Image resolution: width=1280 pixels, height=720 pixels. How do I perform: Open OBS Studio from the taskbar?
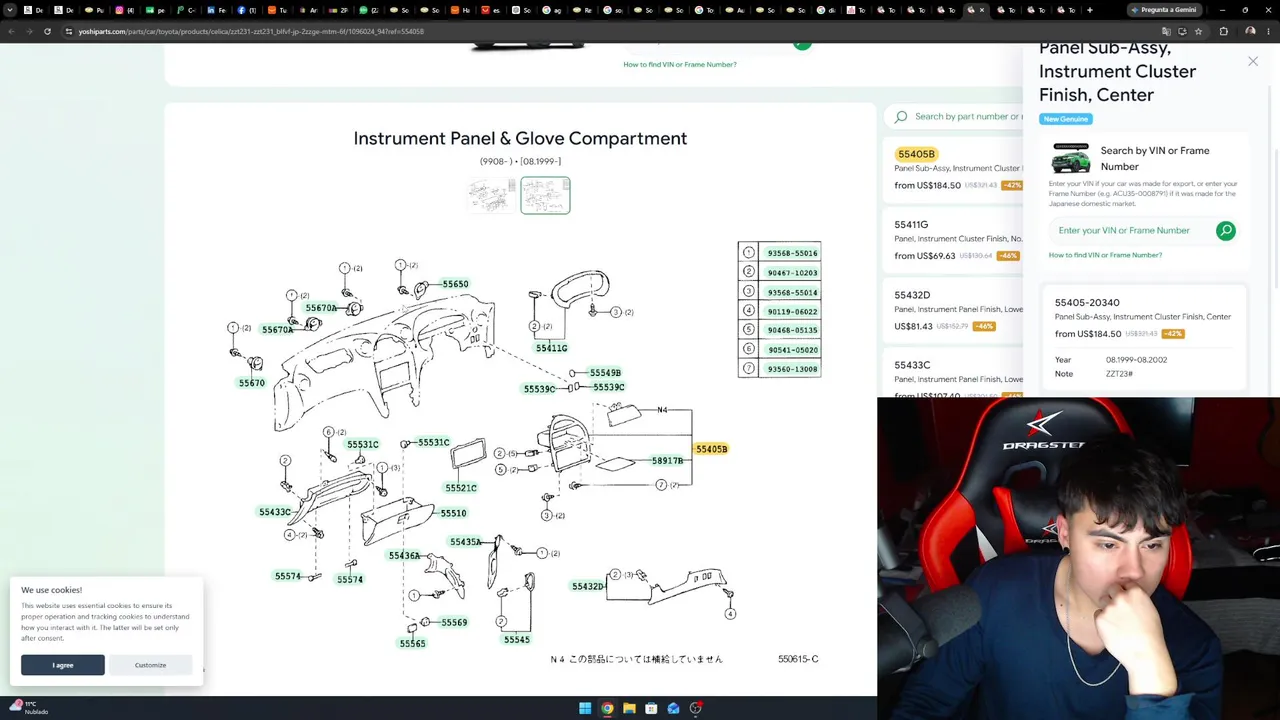695,709
